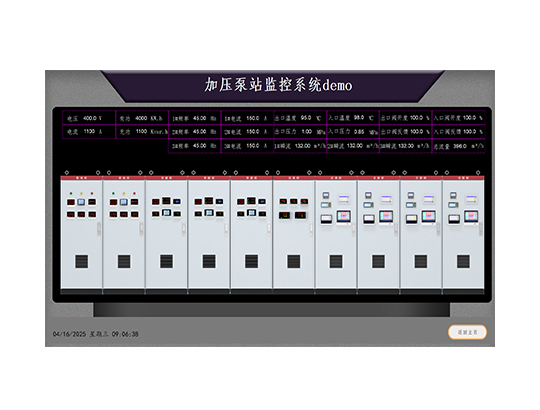Select the 出口阀开度 100.0 % field
Image resolution: width=540 pixels, height=410 pixels.
(405, 118)
